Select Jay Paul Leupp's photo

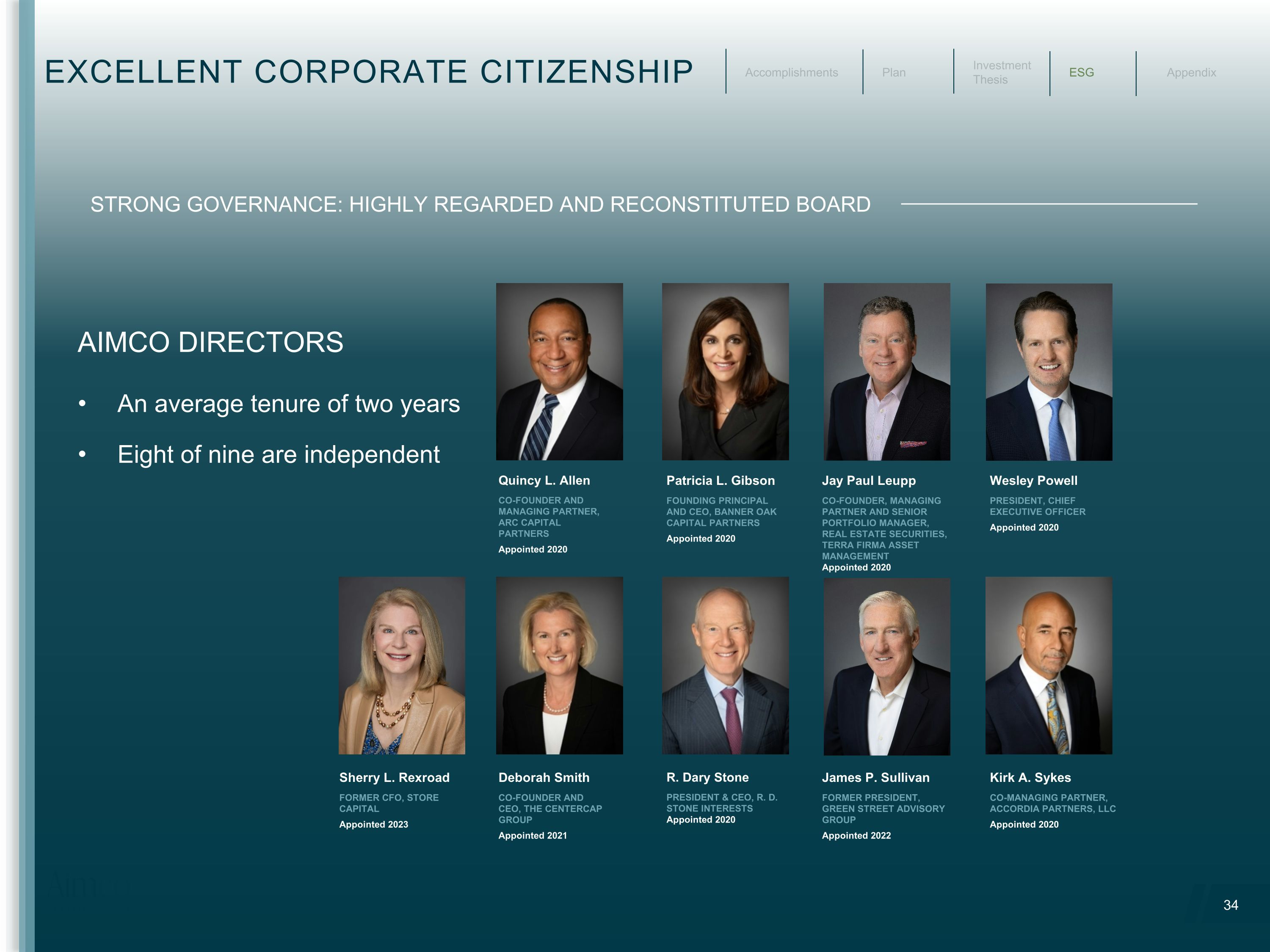coord(886,371)
